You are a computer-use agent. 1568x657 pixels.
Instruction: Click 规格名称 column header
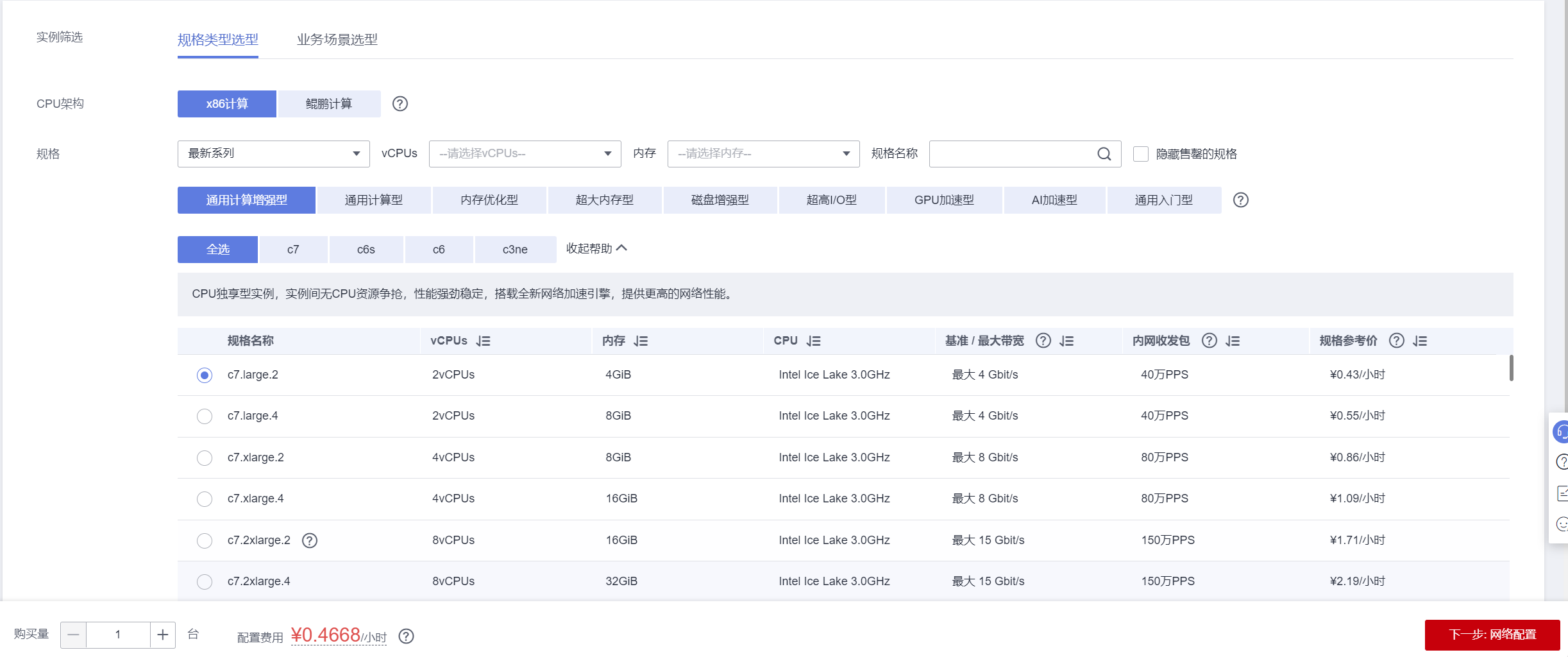coord(251,341)
